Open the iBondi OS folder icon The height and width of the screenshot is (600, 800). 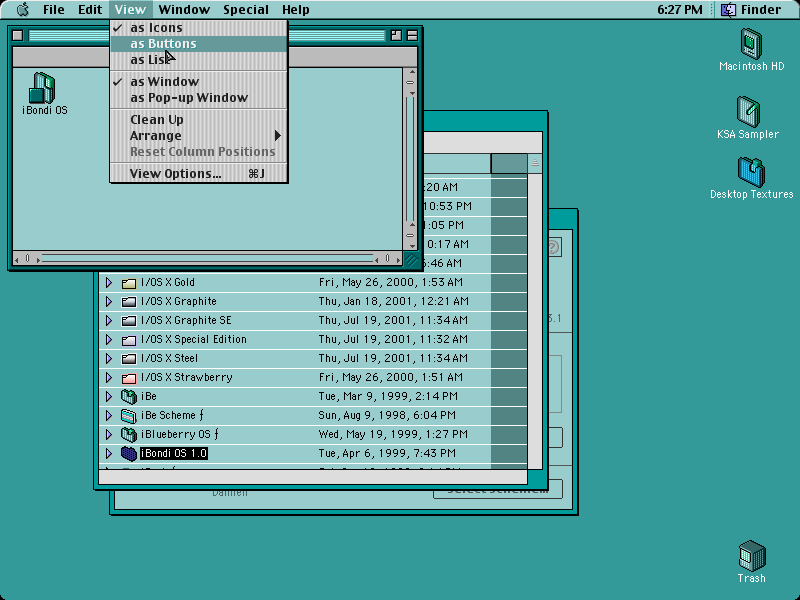tap(42, 88)
